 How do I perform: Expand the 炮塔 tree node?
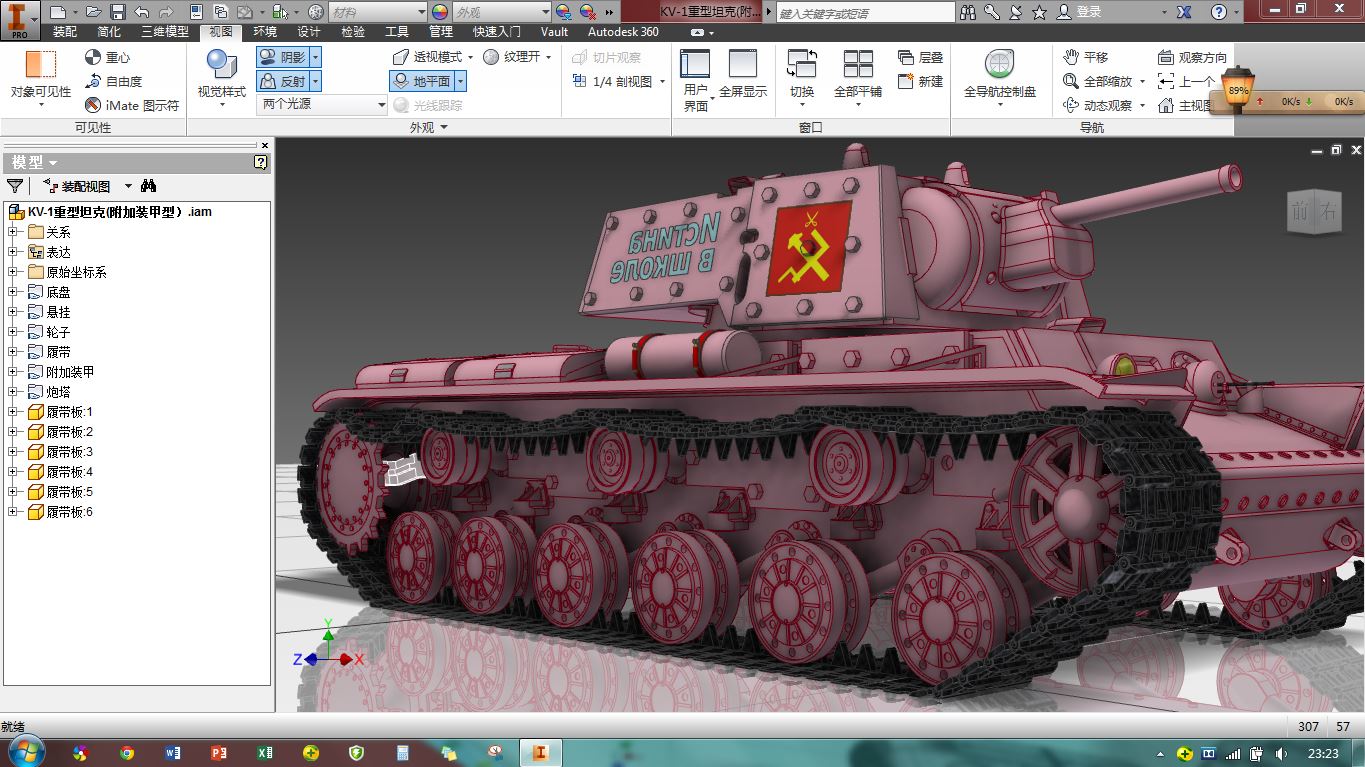pyautogui.click(x=12, y=392)
